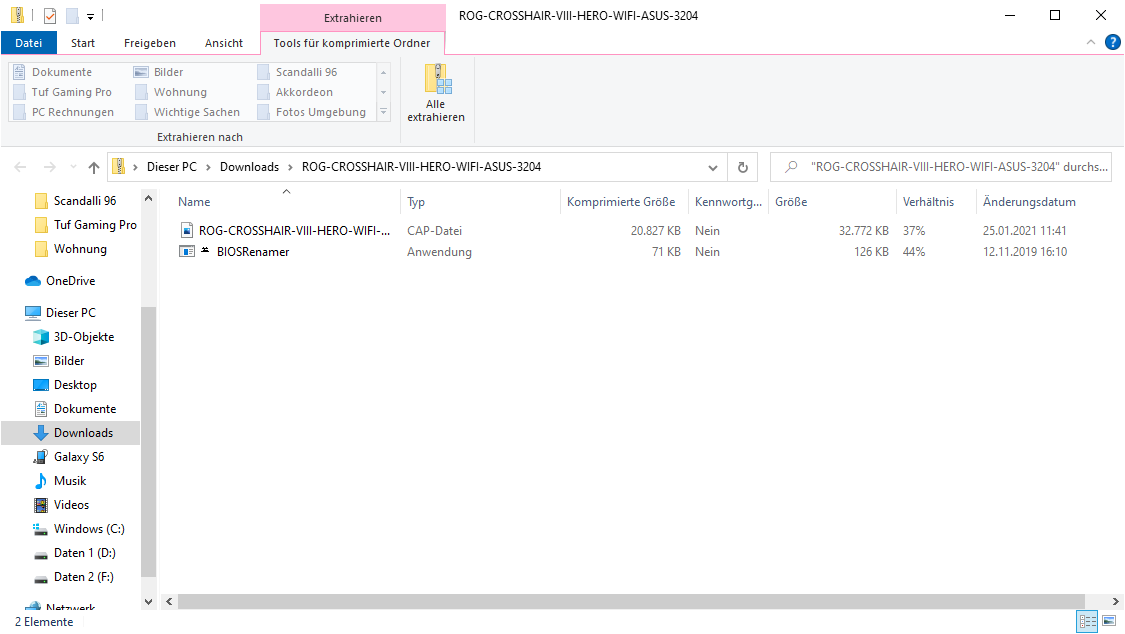Screen dimensions: 1125x634
Task: Select the BIOSRenamer application file
Action: pyautogui.click(x=235, y=252)
